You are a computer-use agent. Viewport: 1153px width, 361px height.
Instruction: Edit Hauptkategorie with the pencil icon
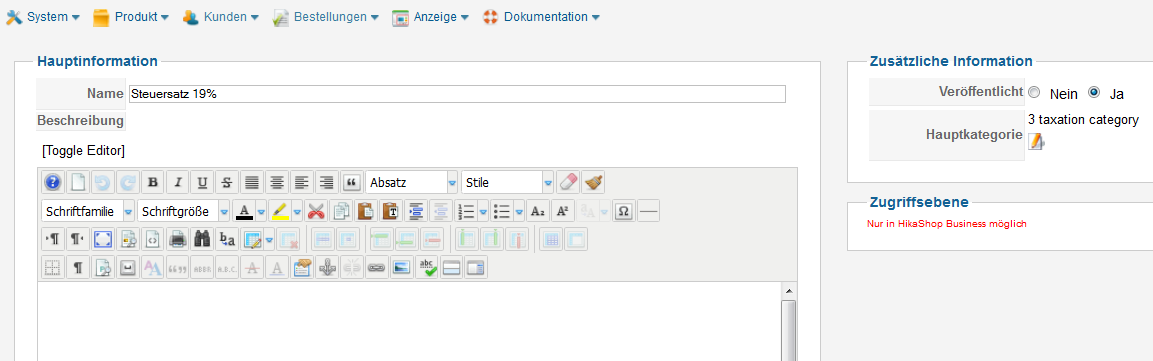(x=1036, y=141)
